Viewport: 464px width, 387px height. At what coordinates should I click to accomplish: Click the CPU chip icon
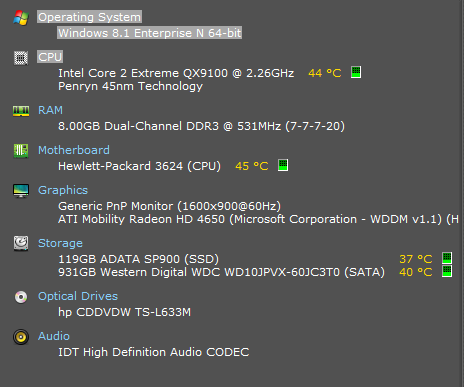(x=21, y=58)
